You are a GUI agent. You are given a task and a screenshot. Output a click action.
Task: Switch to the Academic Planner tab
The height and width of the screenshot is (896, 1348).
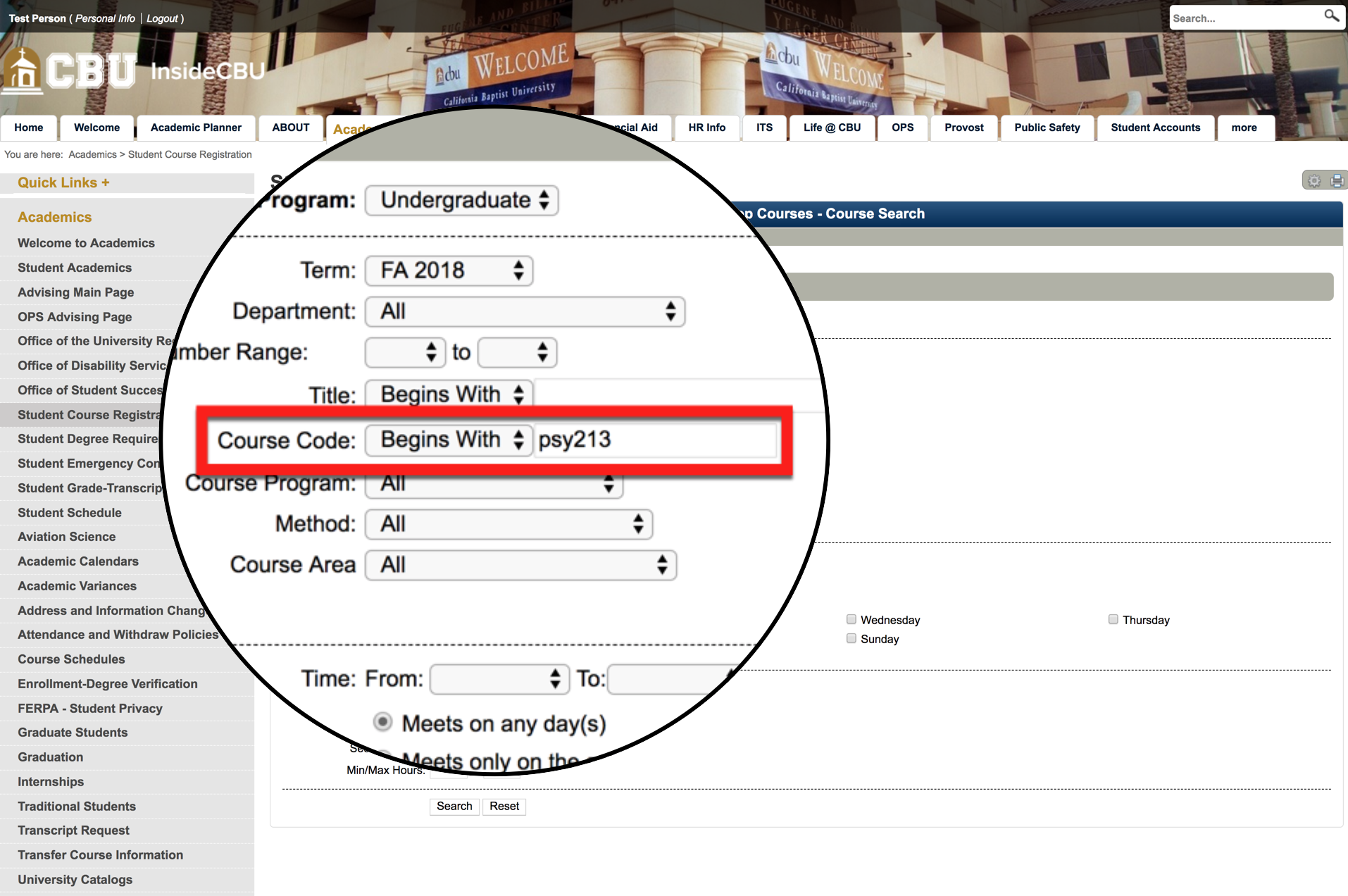pyautogui.click(x=195, y=127)
